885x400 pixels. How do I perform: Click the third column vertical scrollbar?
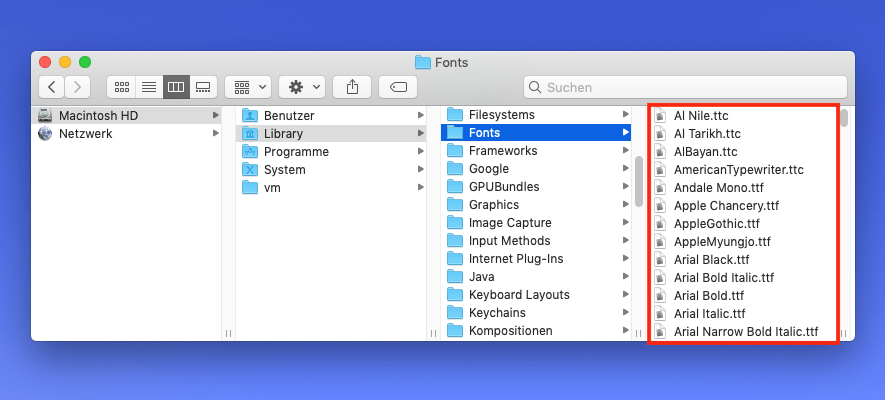coord(638,180)
